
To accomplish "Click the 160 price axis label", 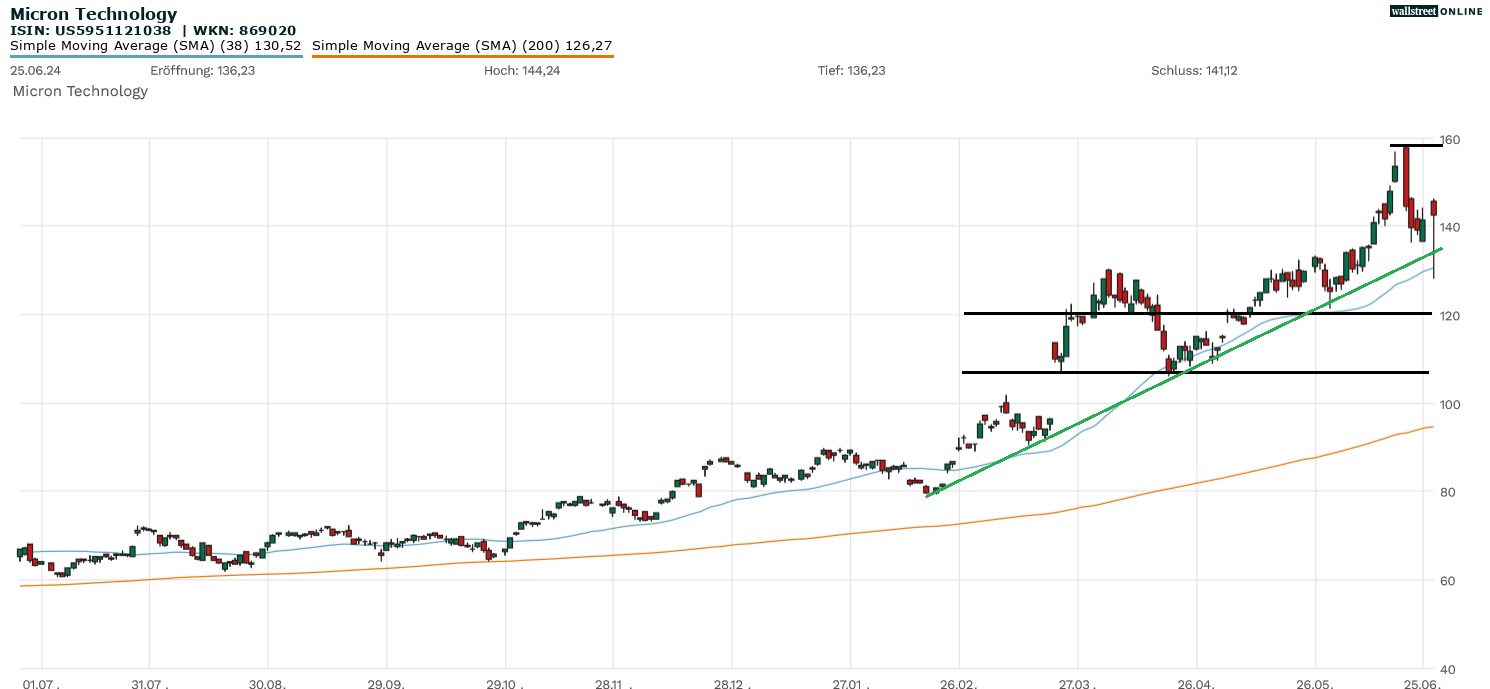I will (1448, 139).
